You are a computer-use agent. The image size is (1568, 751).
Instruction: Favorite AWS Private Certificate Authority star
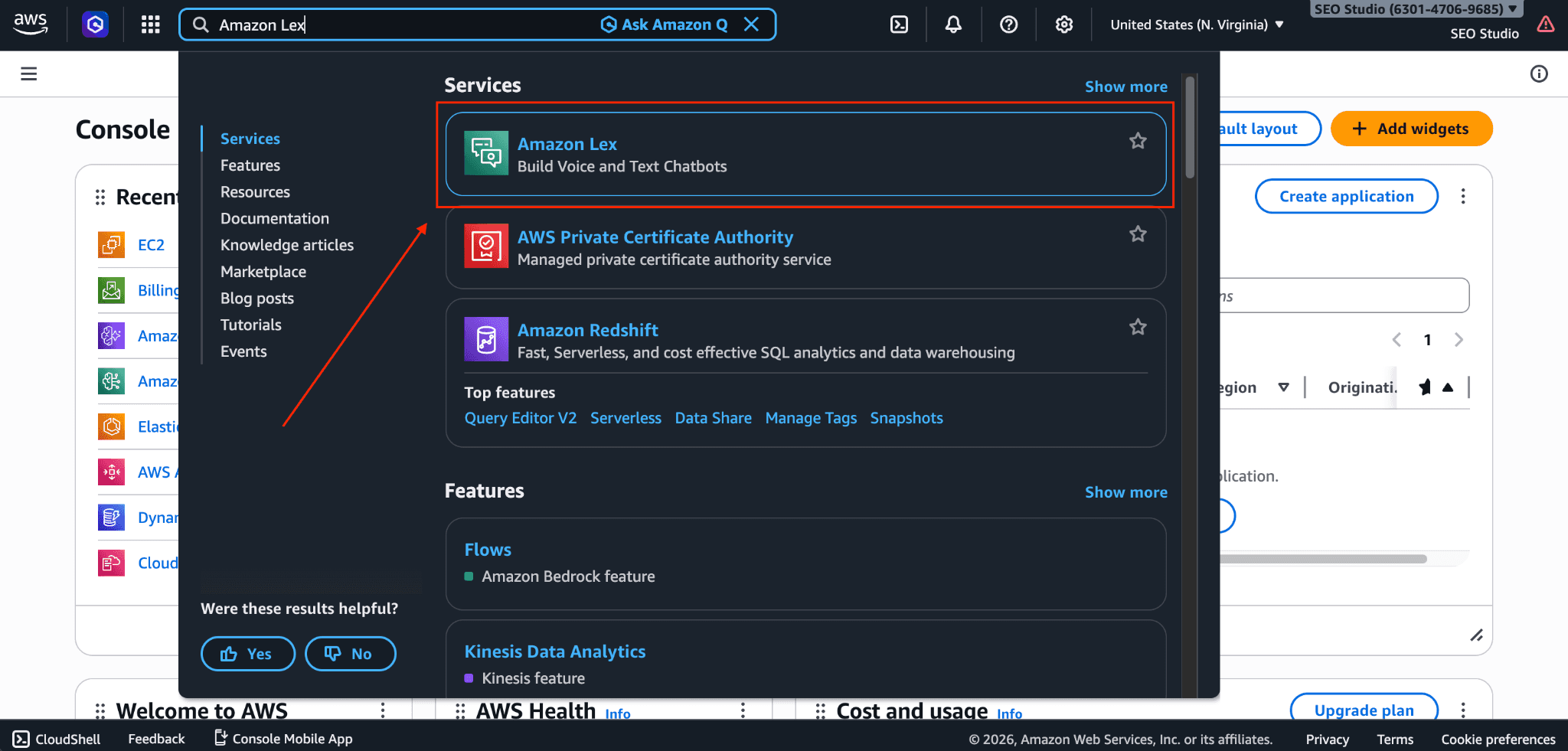click(x=1138, y=234)
